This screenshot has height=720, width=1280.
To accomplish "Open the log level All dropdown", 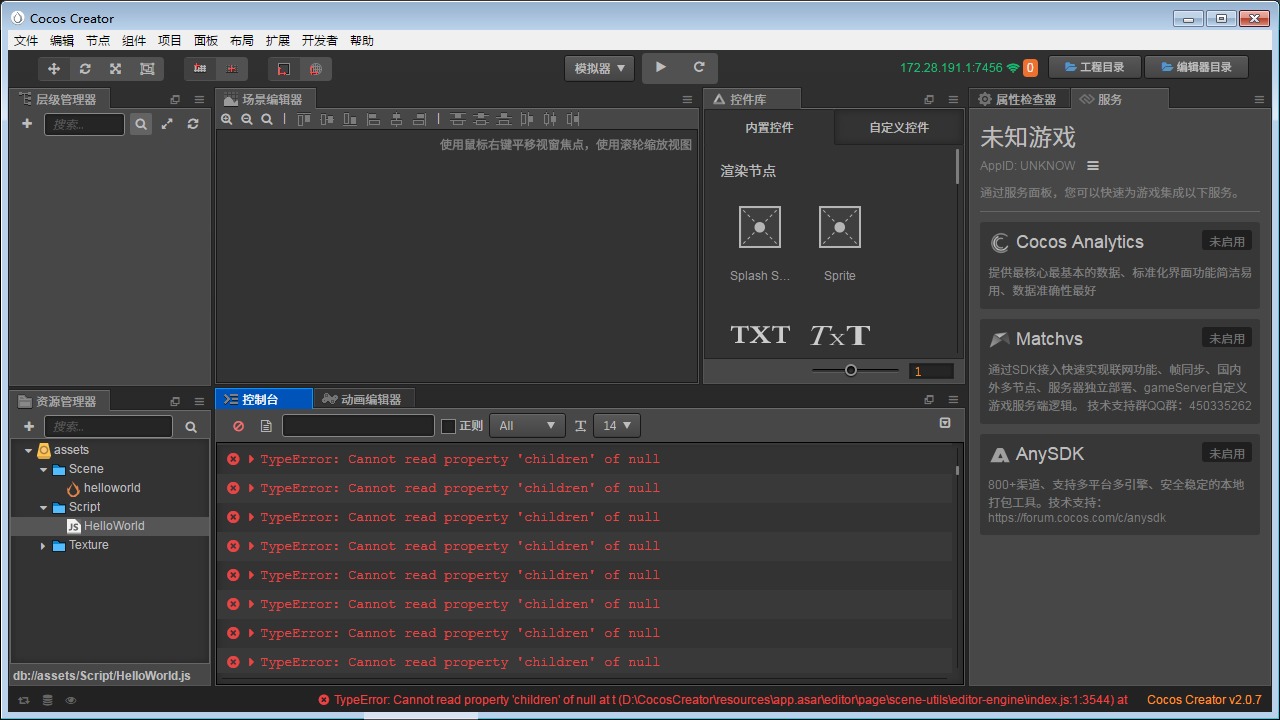I will tap(527, 425).
